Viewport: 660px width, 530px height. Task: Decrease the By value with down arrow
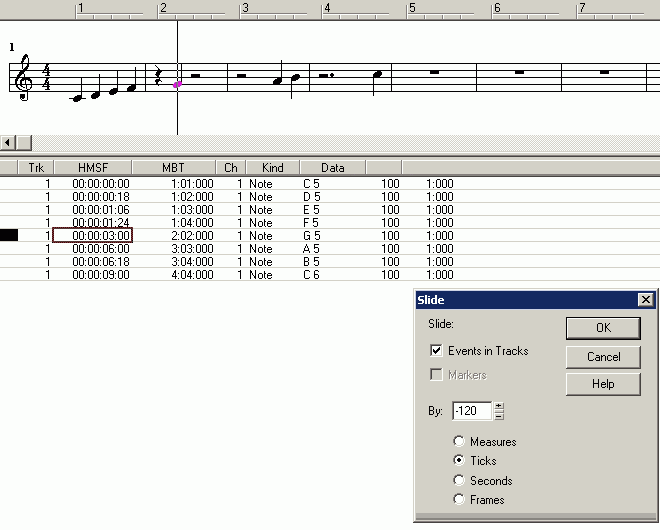coord(499,416)
